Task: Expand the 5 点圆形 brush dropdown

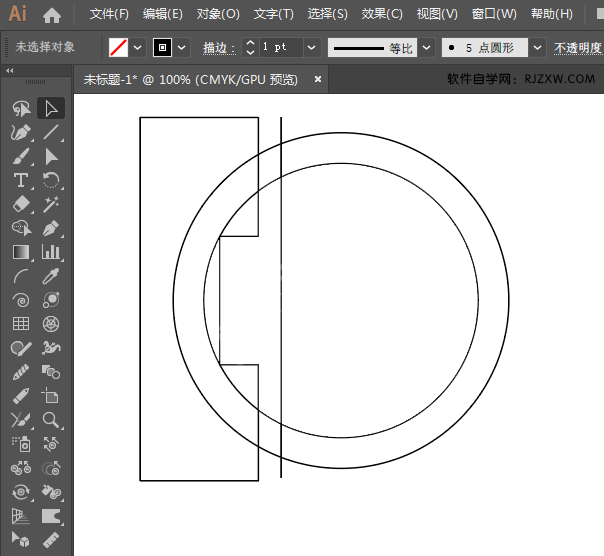Action: (538, 47)
